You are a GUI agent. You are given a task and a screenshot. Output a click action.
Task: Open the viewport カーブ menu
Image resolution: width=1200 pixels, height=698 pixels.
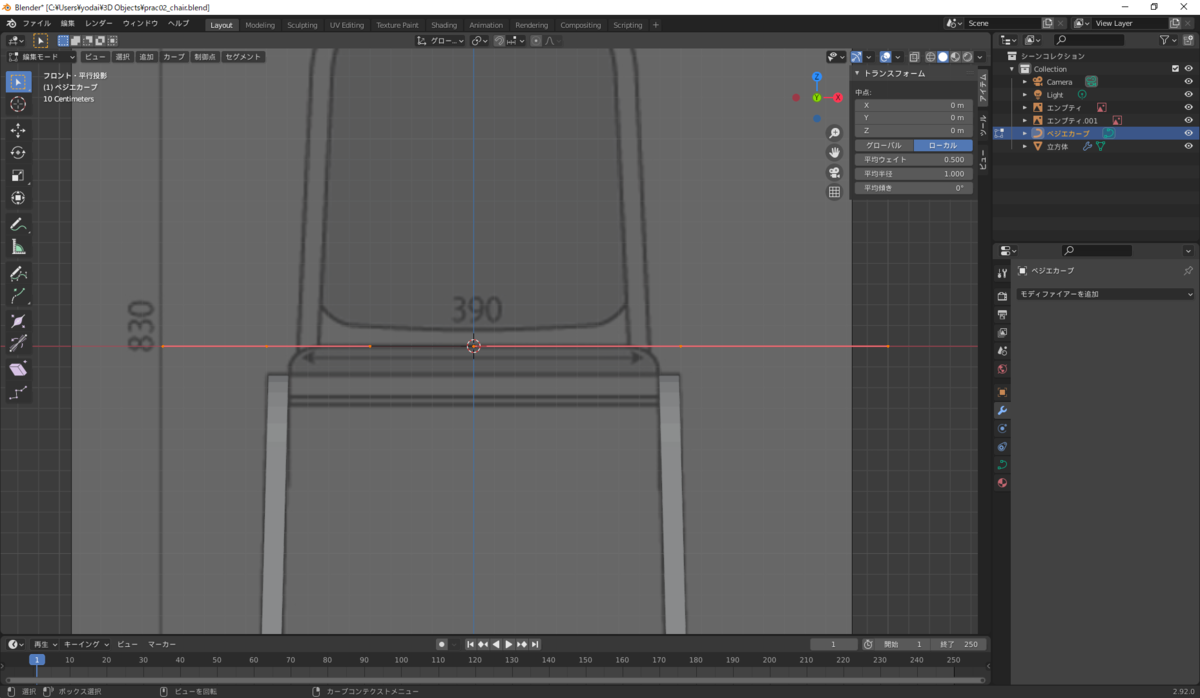(x=174, y=57)
